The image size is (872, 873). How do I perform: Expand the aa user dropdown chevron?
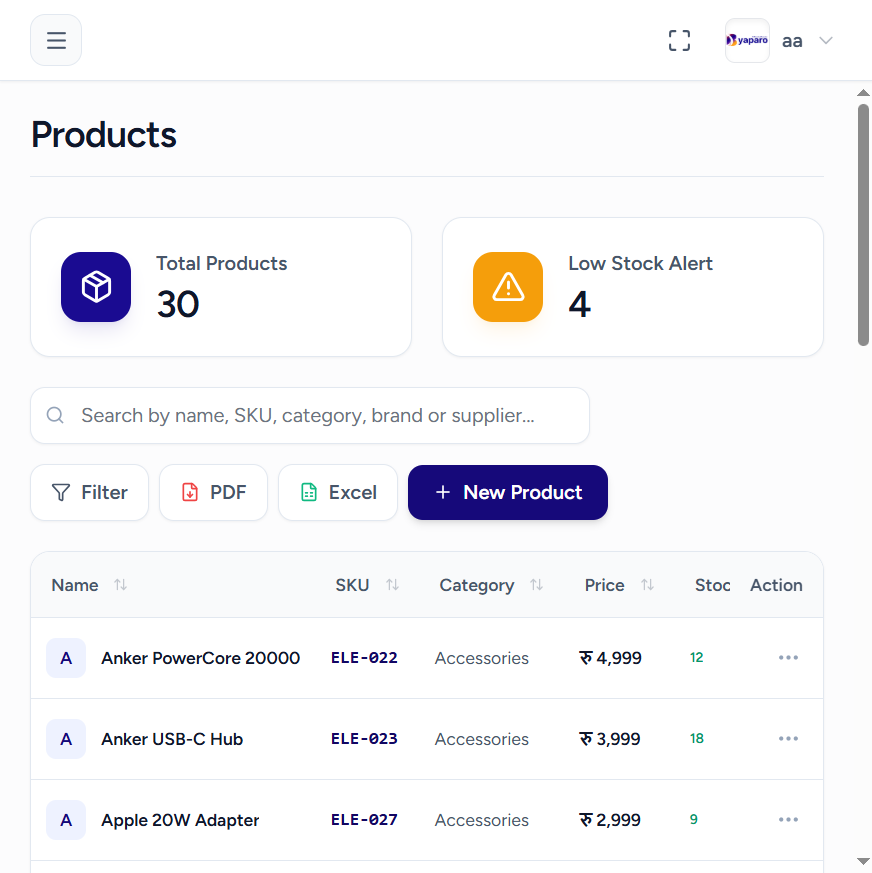[x=826, y=41]
